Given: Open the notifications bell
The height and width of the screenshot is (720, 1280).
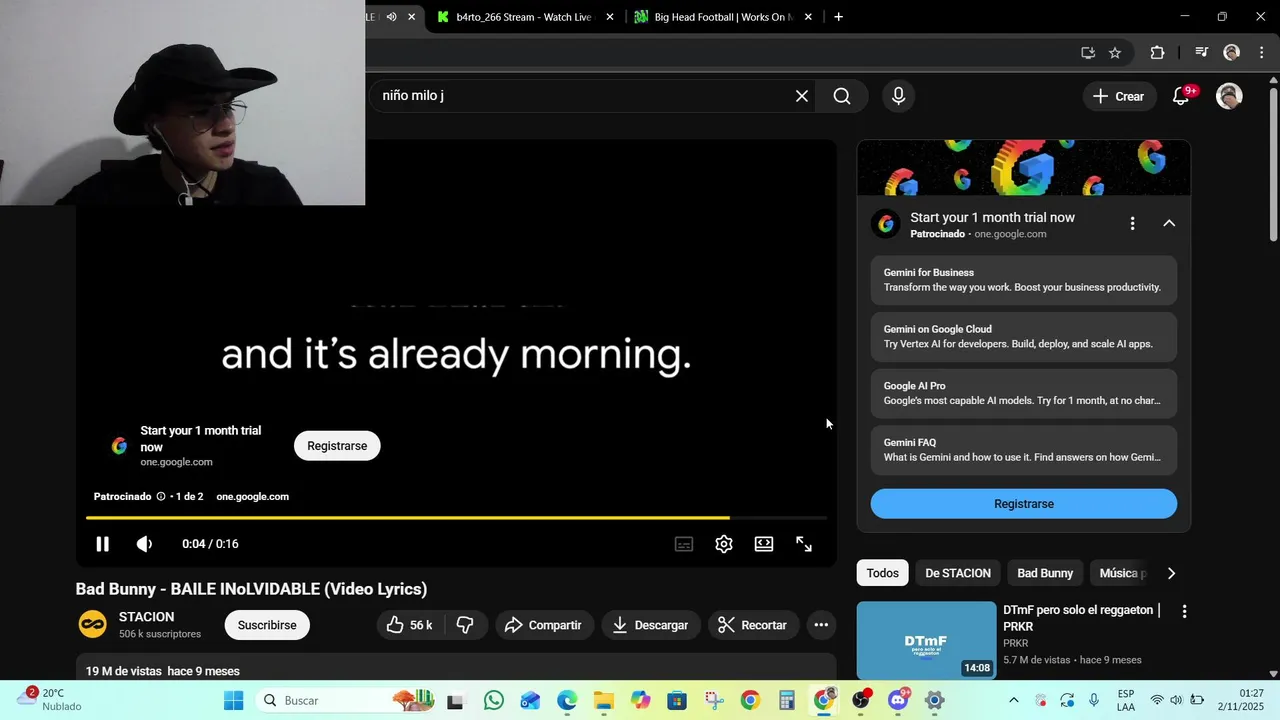Looking at the screenshot, I should pyautogui.click(x=1182, y=96).
